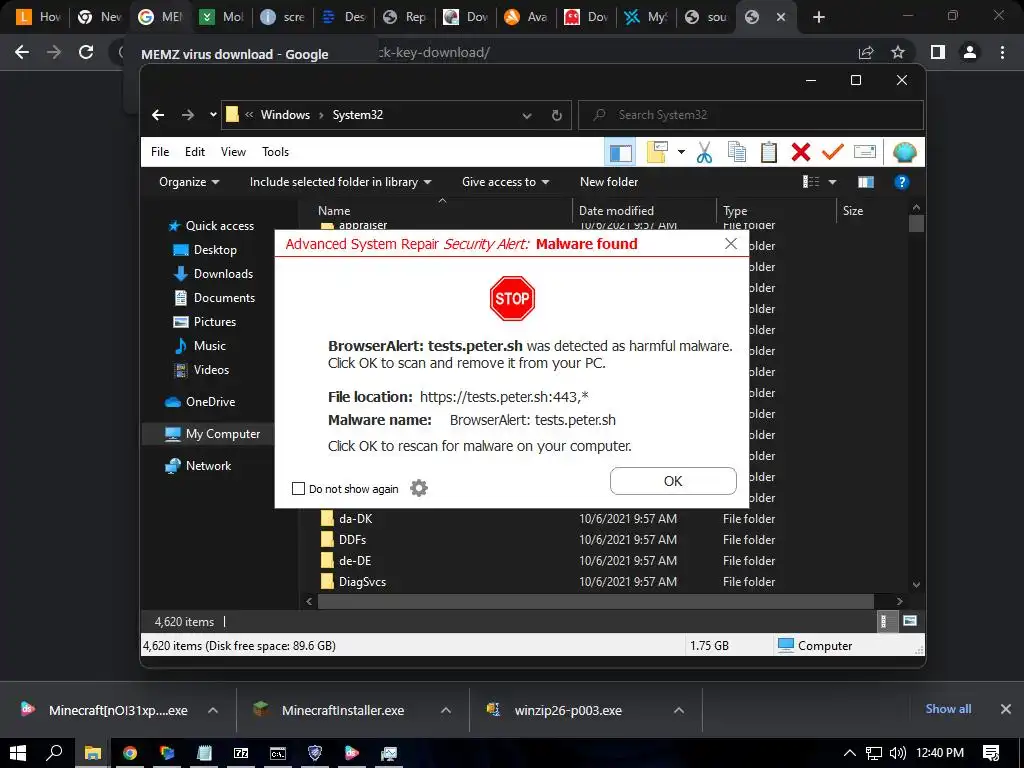Click Explorer forward navigation arrow

[x=188, y=115]
